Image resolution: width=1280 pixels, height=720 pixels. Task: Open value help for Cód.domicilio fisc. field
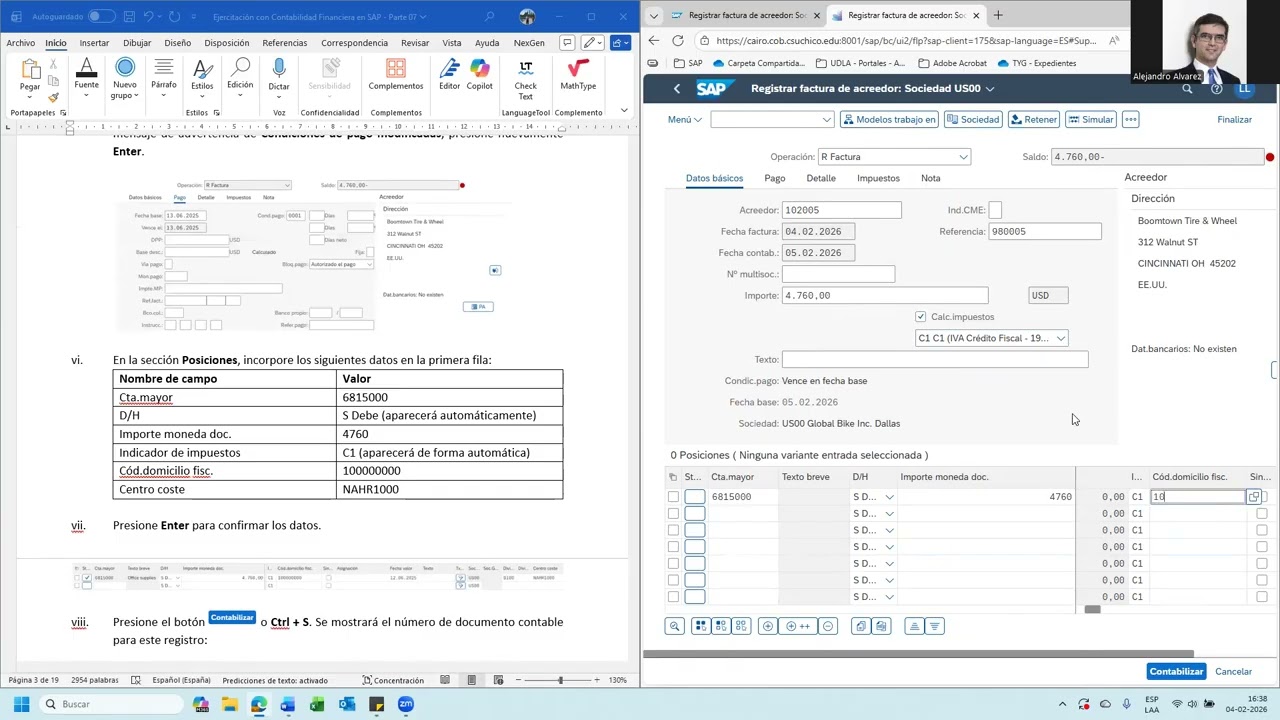(1253, 497)
